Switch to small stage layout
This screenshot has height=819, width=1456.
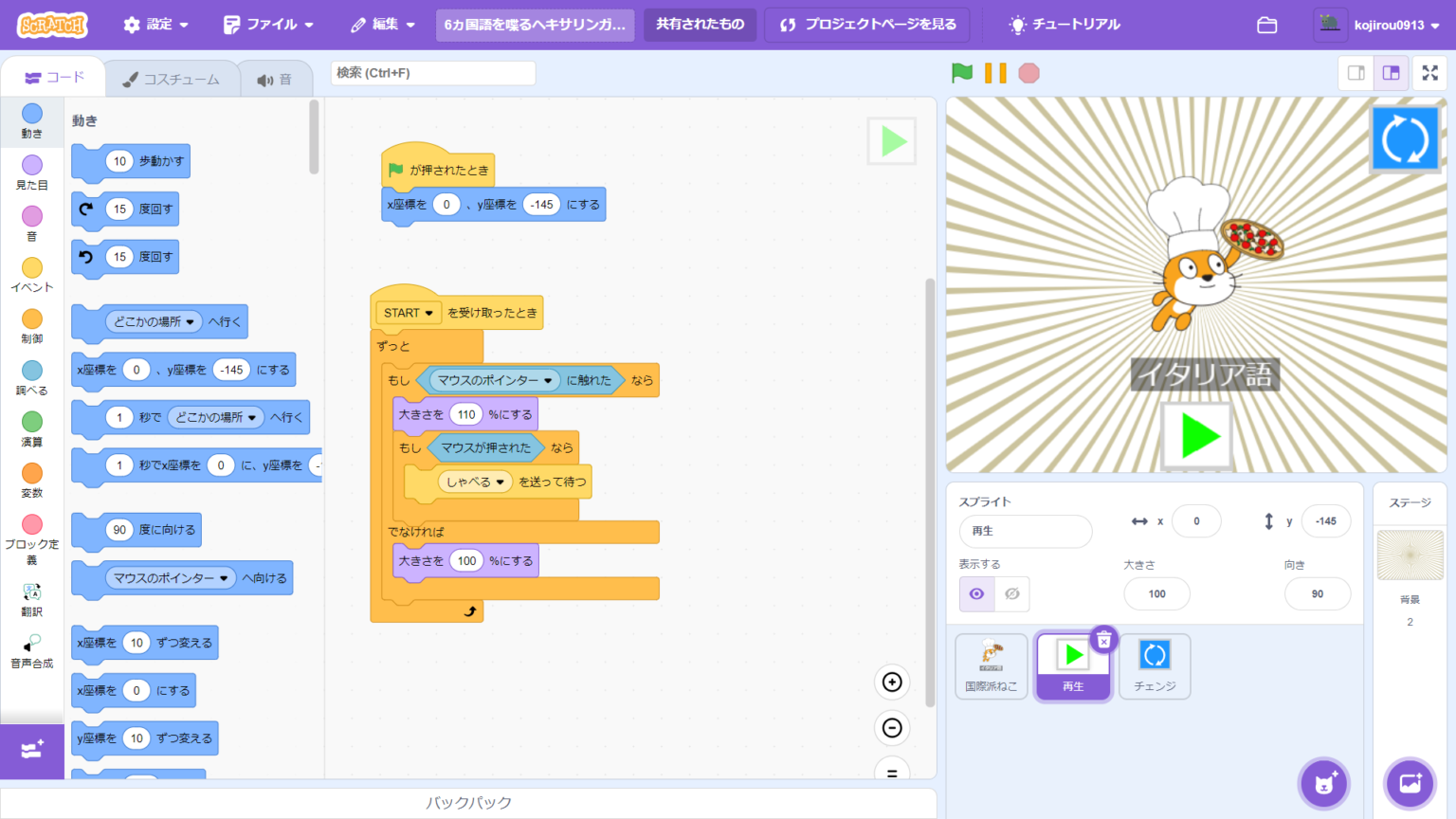click(x=1356, y=73)
